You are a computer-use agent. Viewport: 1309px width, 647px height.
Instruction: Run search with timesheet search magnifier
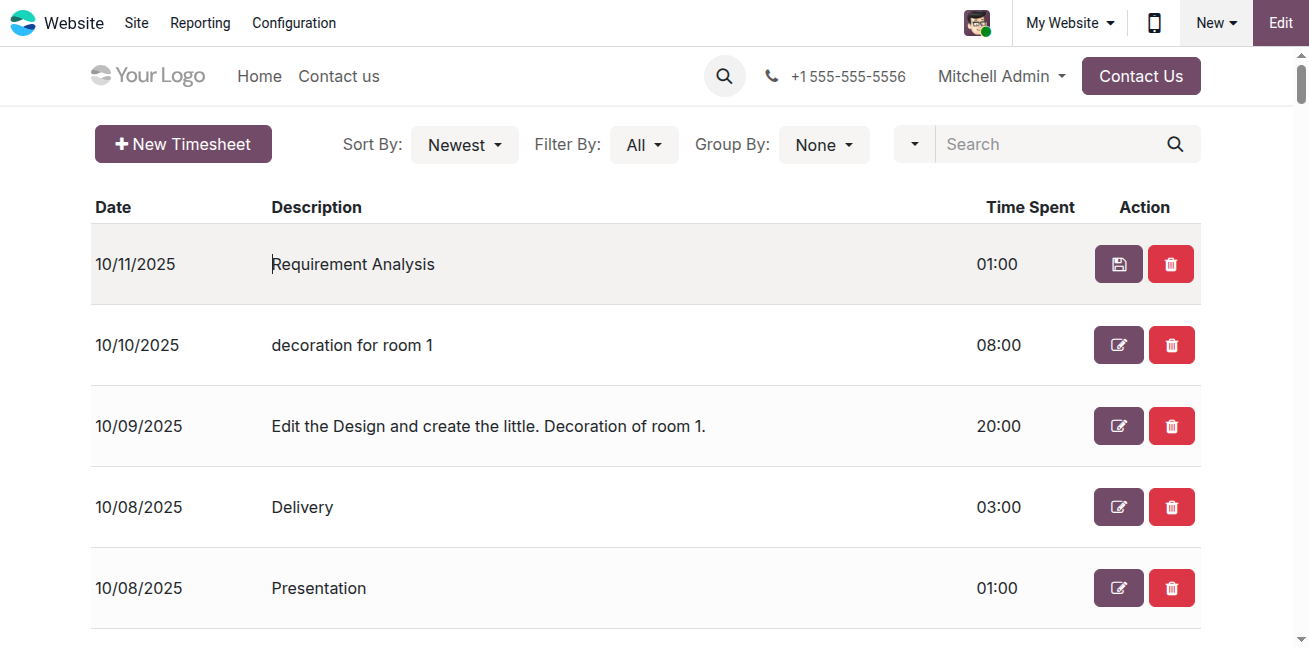[1175, 144]
